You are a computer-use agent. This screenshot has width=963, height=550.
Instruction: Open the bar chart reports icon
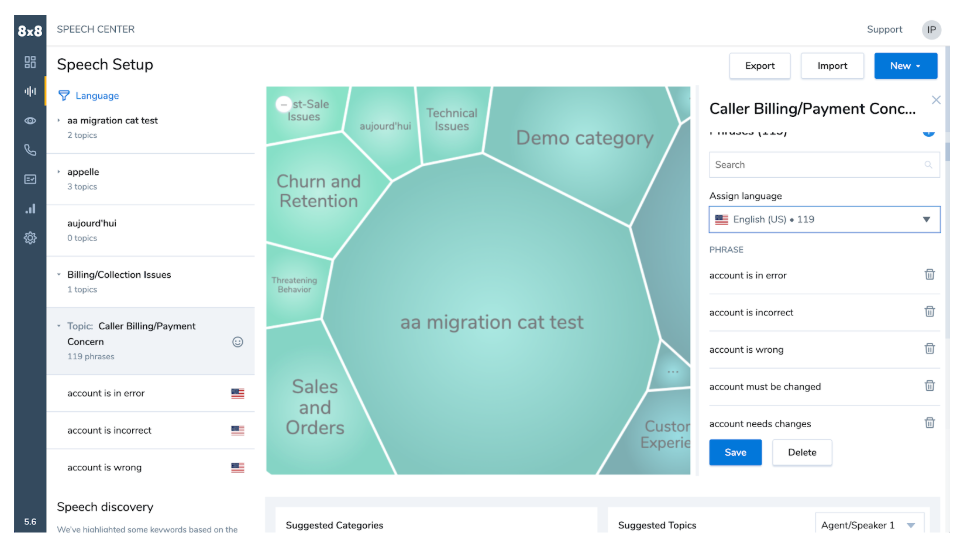(30, 209)
